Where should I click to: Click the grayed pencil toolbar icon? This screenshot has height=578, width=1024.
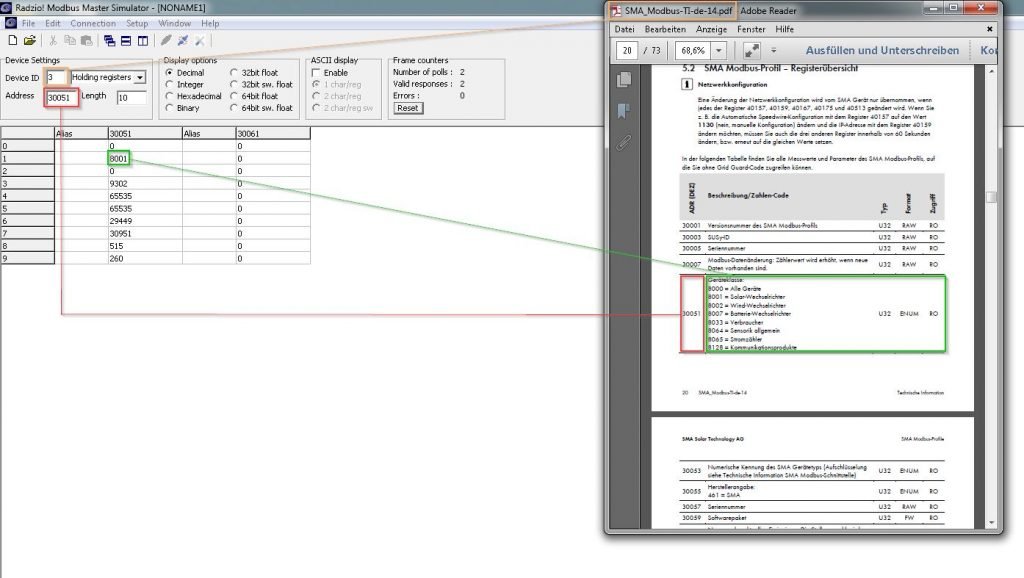[x=166, y=40]
